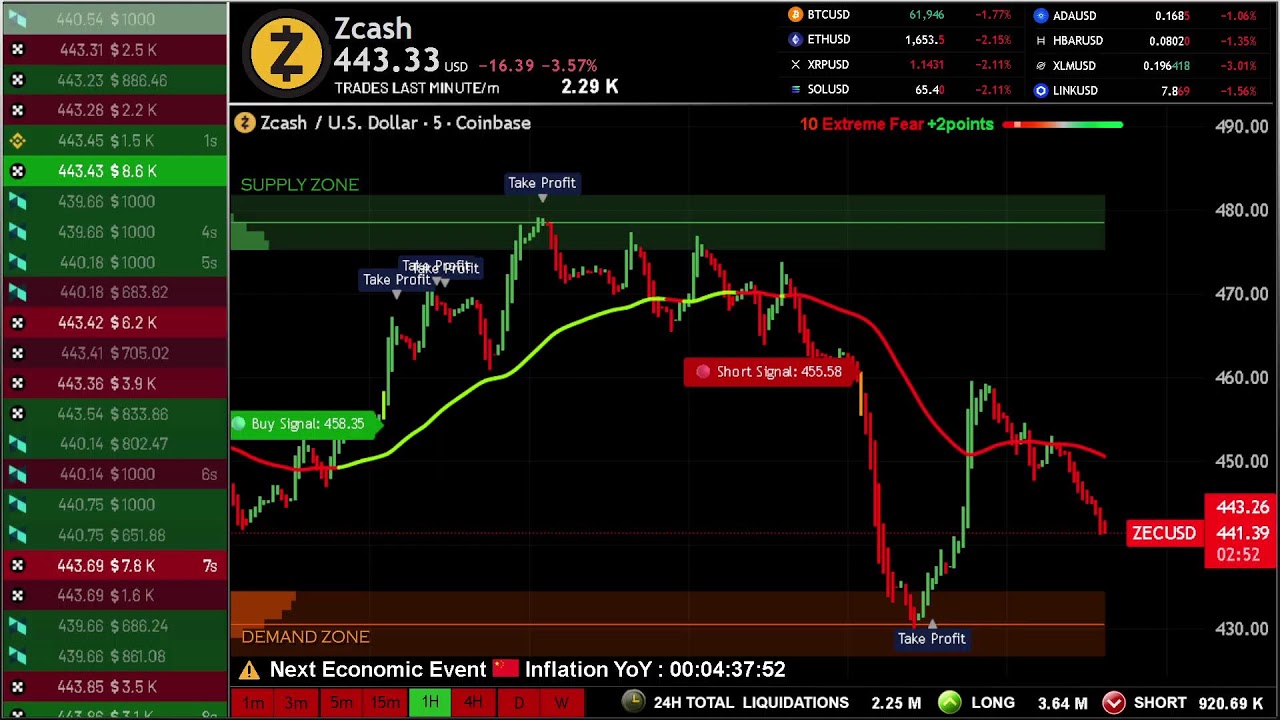The height and width of the screenshot is (720, 1280).
Task: Click the Take Profit marker in the demand zone
Action: [931, 638]
